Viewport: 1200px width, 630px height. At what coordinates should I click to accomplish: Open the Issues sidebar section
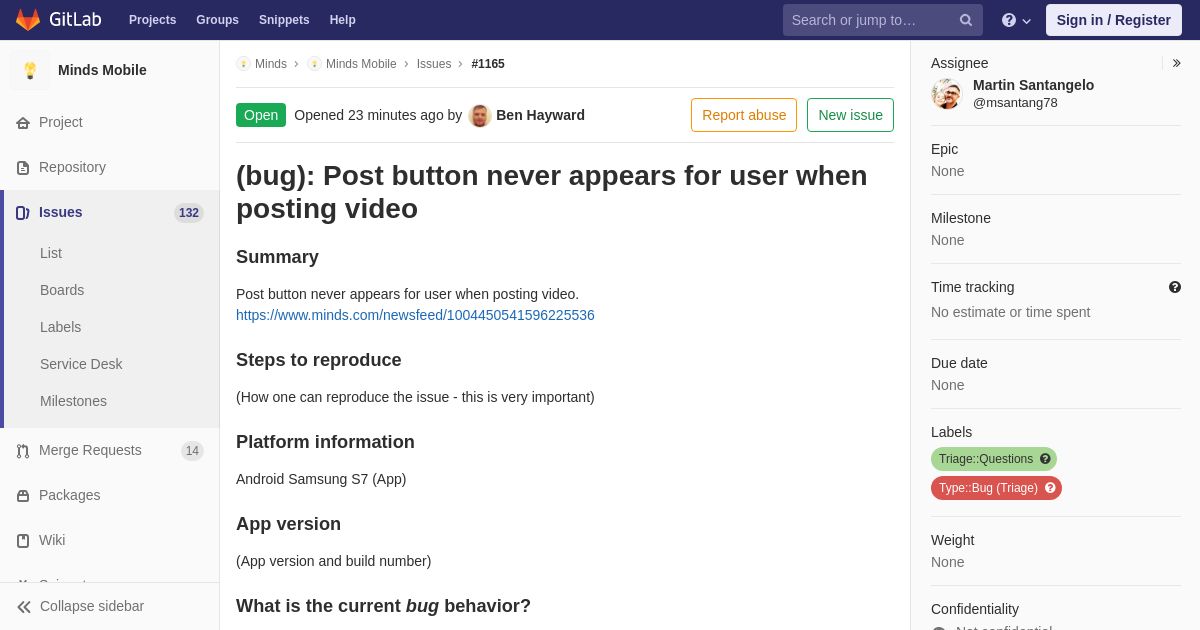click(110, 212)
